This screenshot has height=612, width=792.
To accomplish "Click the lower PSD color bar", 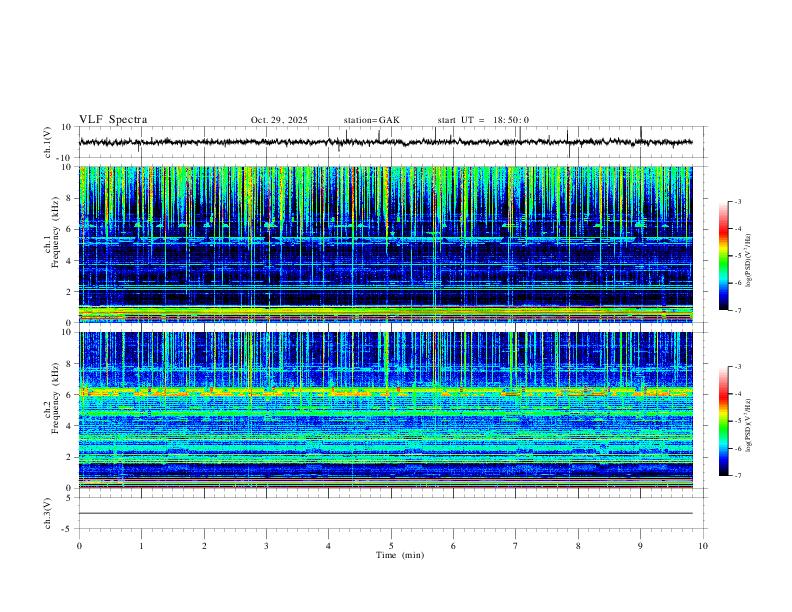I will coord(724,421).
